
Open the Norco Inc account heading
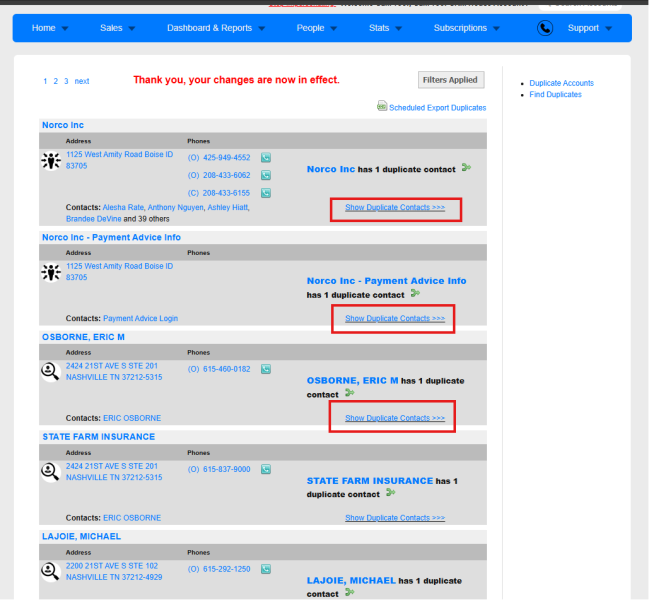(x=63, y=125)
